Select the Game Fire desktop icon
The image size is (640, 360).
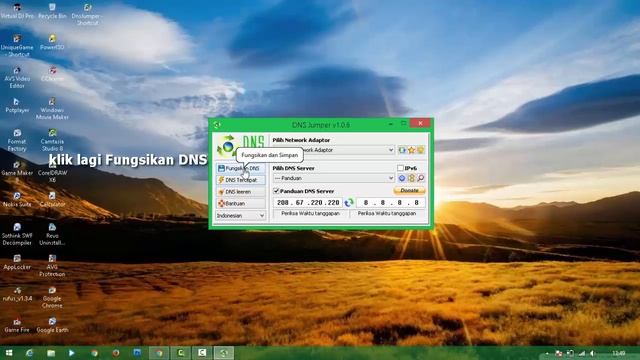coord(17,325)
